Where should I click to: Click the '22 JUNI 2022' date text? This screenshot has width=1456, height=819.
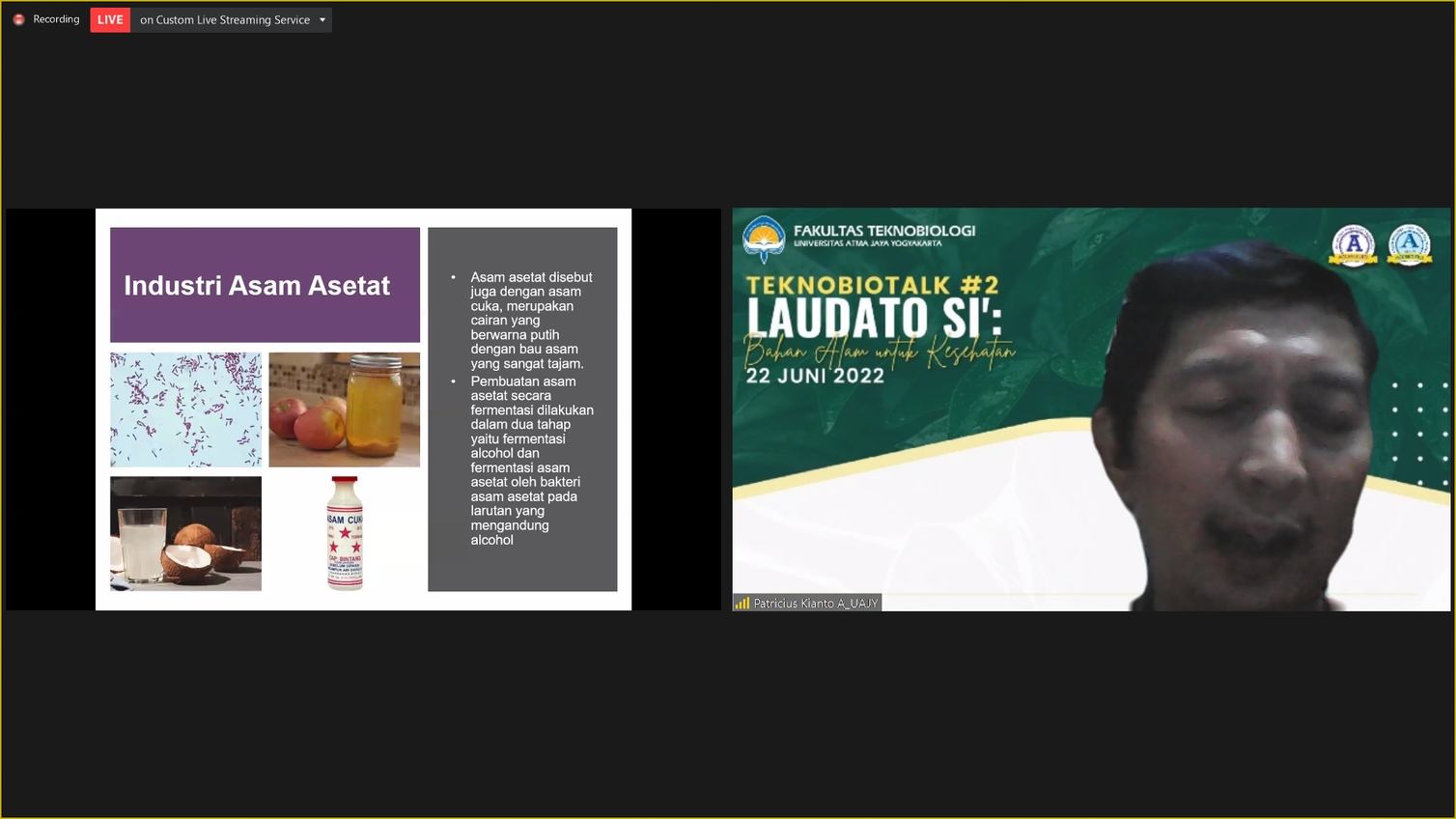[815, 376]
